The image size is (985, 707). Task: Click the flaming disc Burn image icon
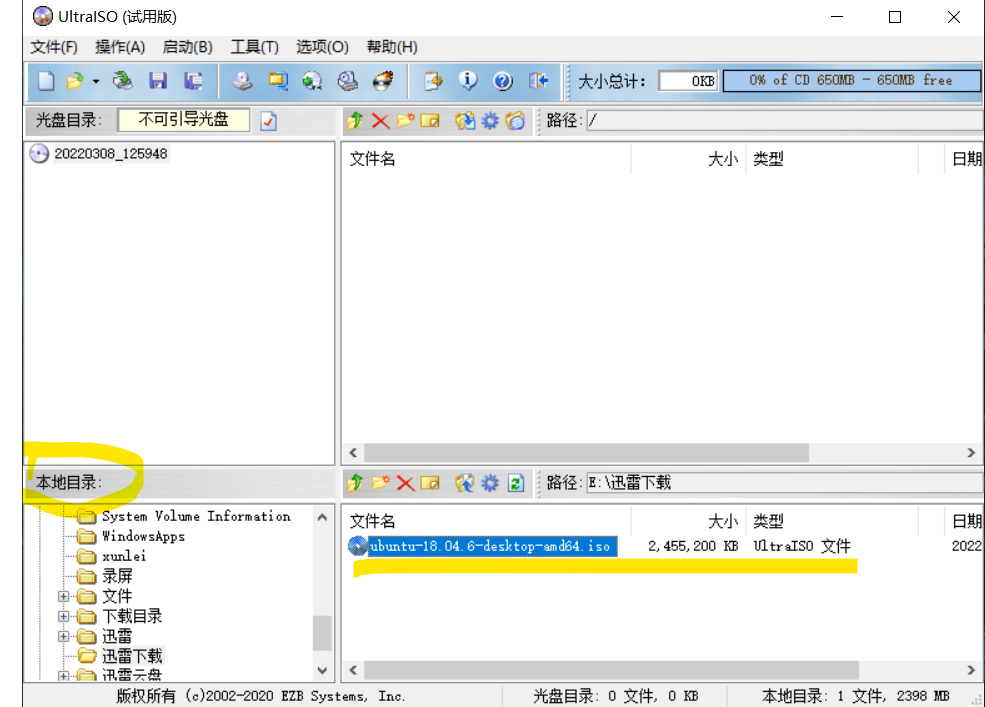[x=383, y=81]
